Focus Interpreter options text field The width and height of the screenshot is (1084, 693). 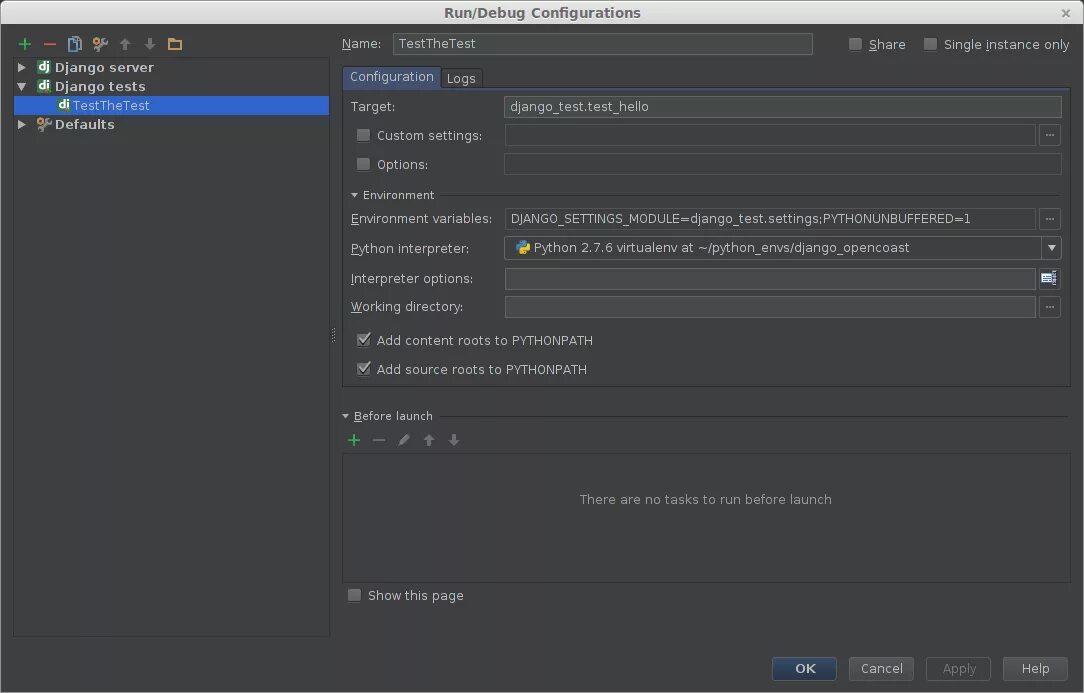click(770, 279)
